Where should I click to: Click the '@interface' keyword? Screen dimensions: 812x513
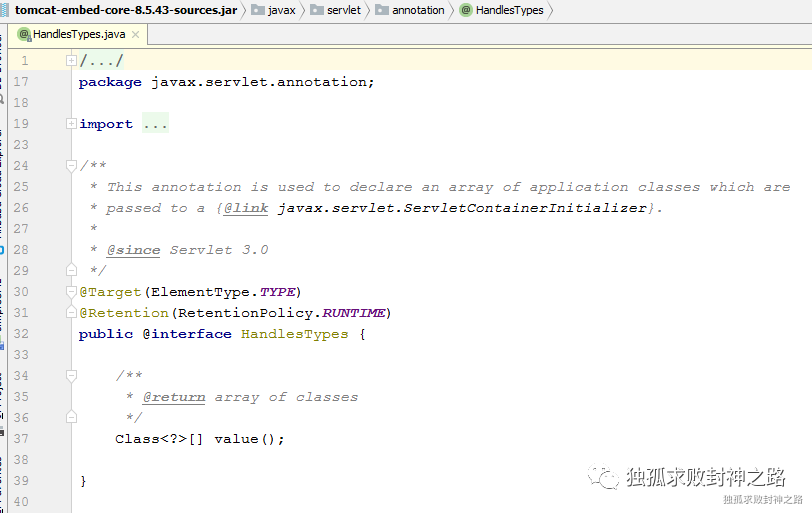187,334
